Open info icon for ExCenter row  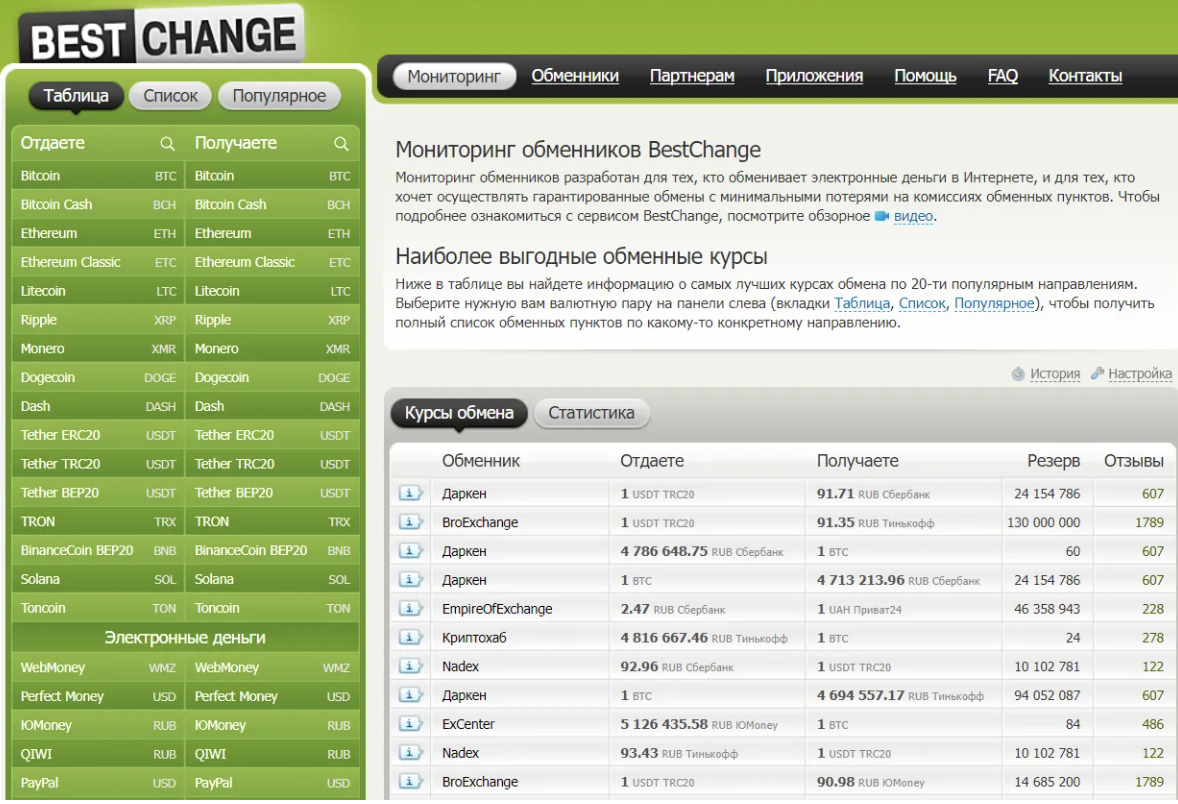tap(410, 724)
